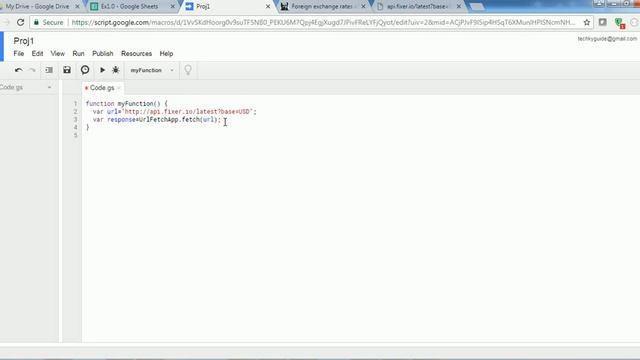The height and width of the screenshot is (360, 640).
Task: Open current project's triggers clock icon
Action: tap(85, 70)
